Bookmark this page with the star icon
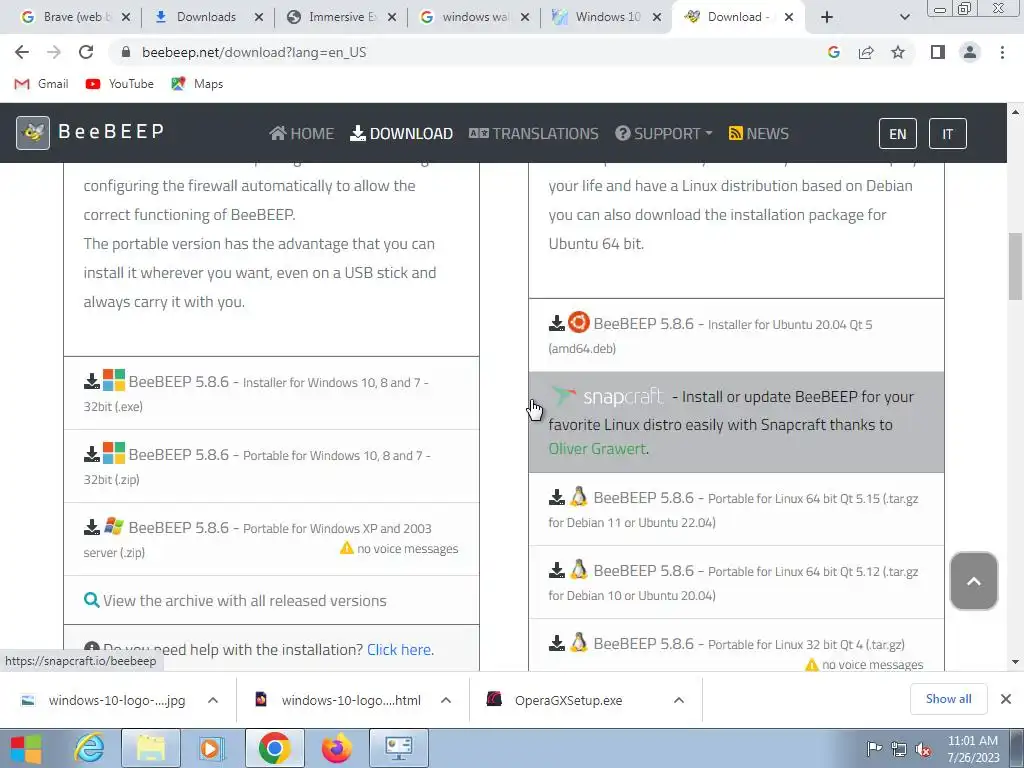This screenshot has height=768, width=1024. (x=898, y=52)
